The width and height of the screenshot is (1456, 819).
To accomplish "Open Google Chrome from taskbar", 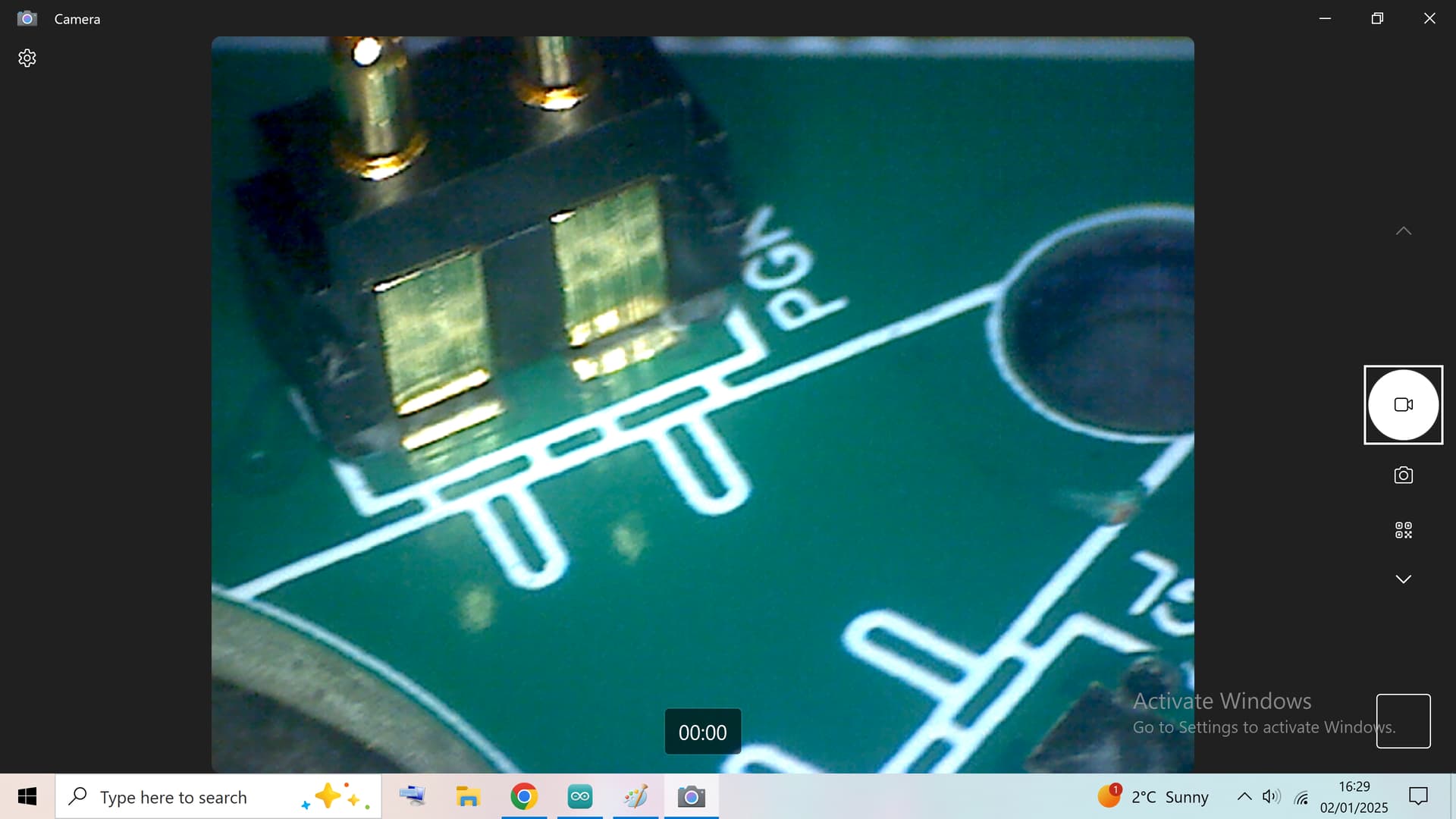I will (x=524, y=796).
